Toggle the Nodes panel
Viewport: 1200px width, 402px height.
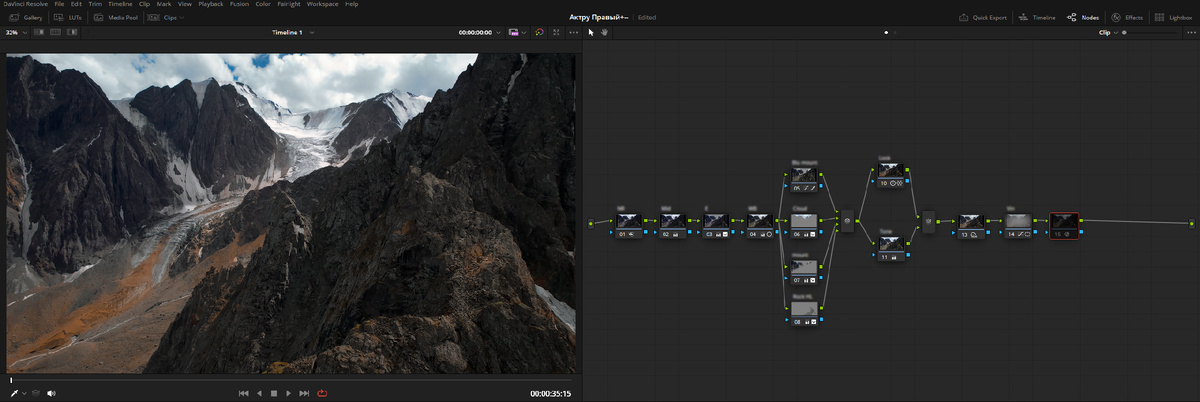point(1083,18)
